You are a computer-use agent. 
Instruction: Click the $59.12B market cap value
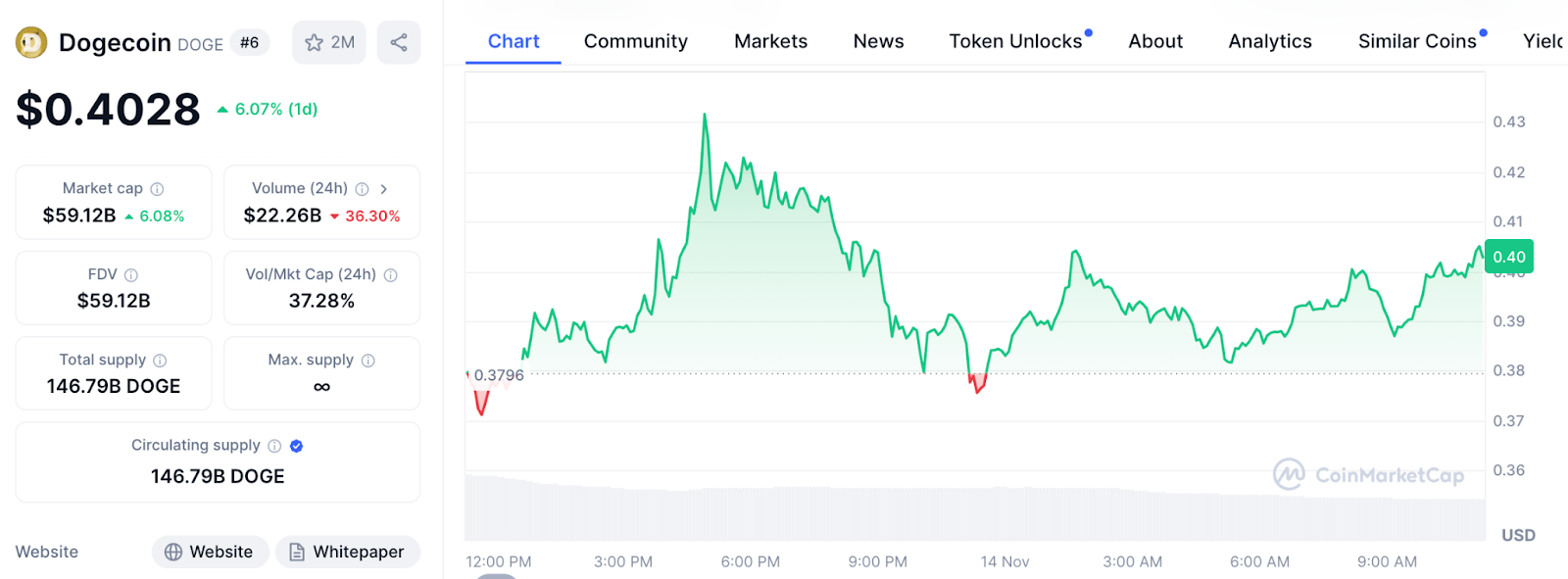79,216
